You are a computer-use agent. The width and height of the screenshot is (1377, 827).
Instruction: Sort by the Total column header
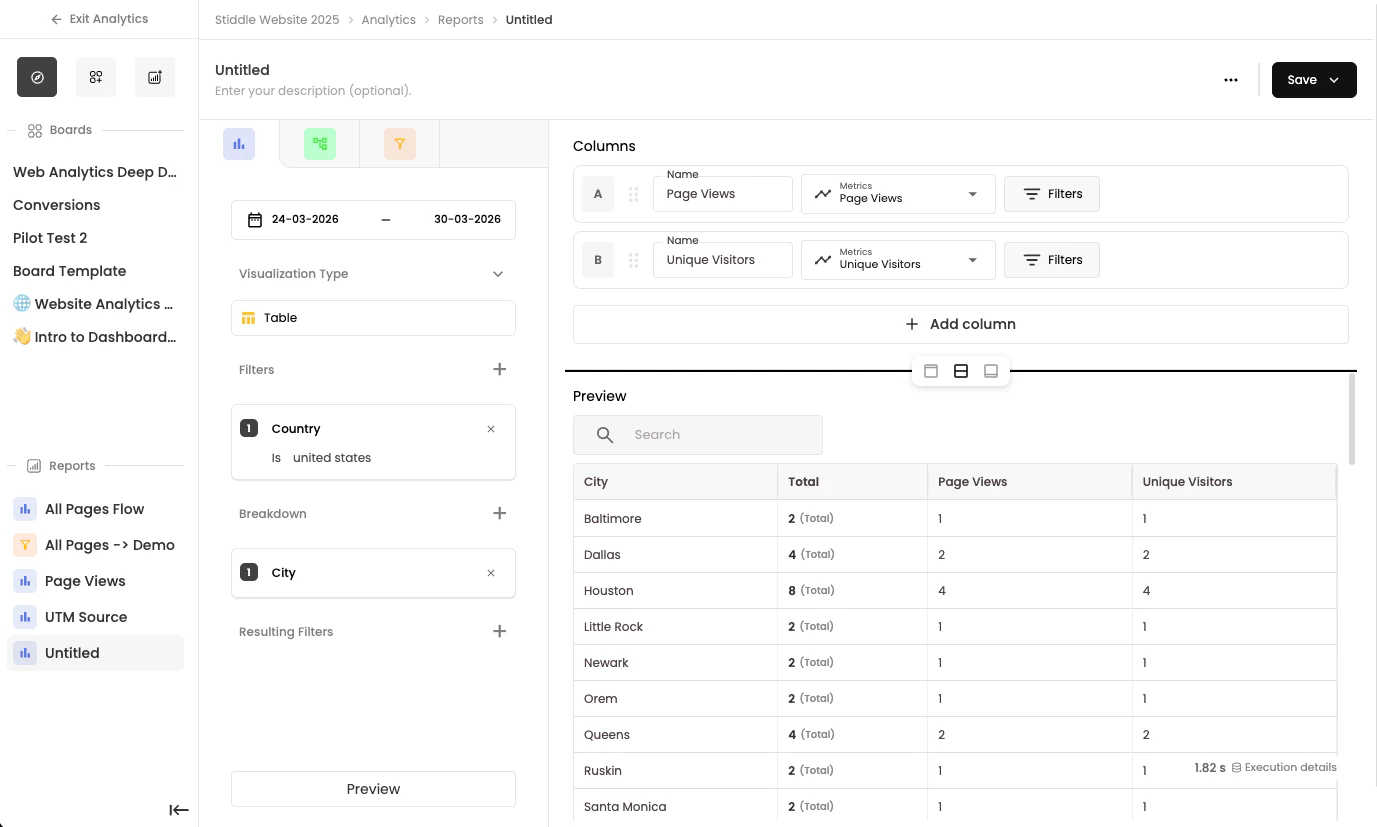pyautogui.click(x=853, y=482)
